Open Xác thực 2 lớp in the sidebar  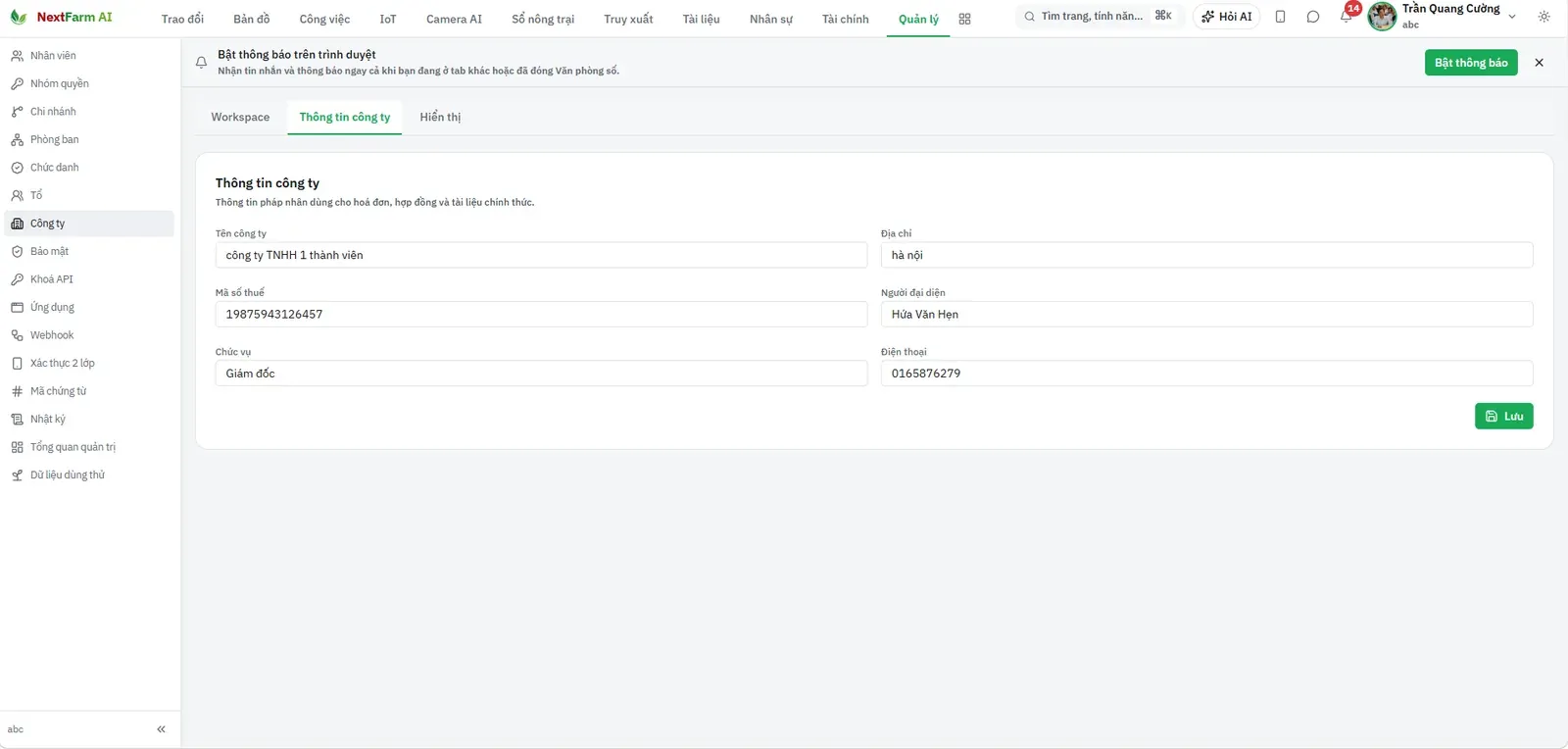click(89, 363)
